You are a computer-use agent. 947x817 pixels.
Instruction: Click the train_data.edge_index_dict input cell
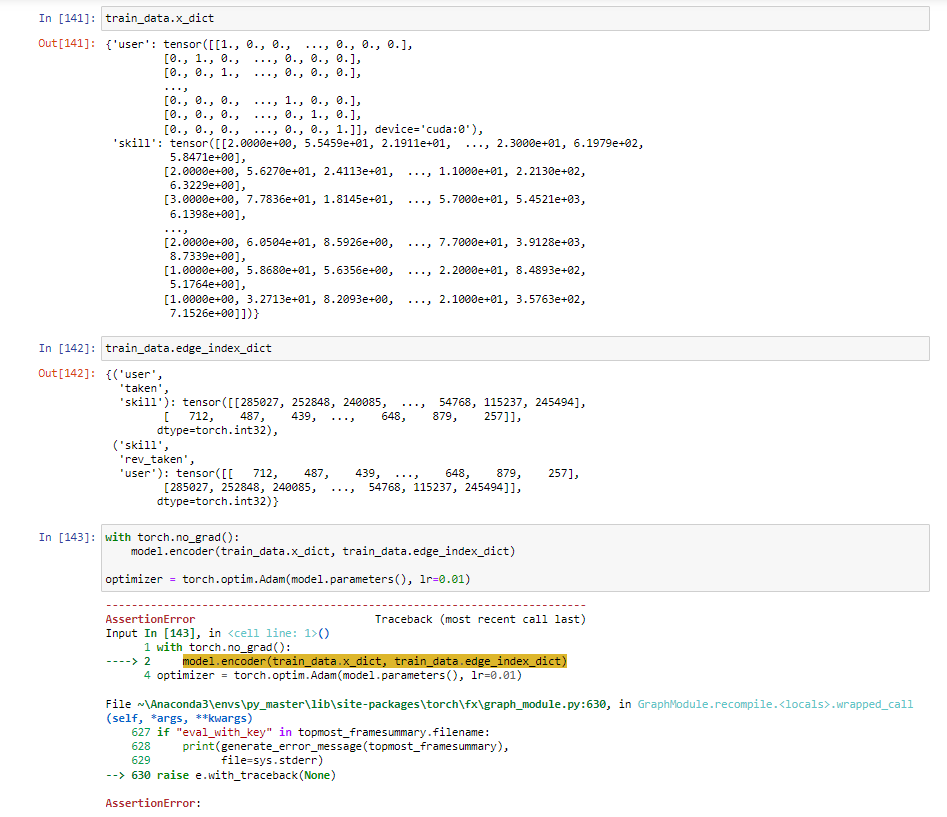coord(515,348)
